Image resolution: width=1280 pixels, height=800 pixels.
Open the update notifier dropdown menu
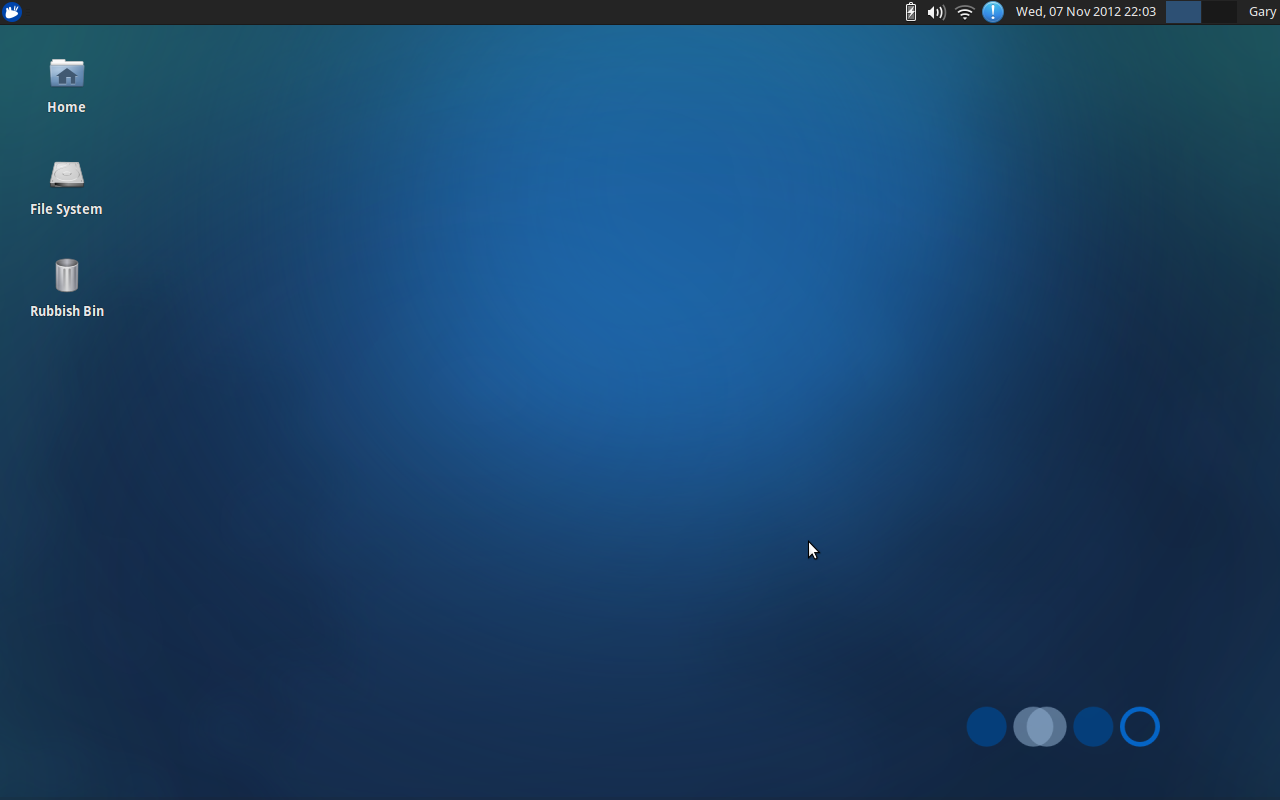click(991, 12)
